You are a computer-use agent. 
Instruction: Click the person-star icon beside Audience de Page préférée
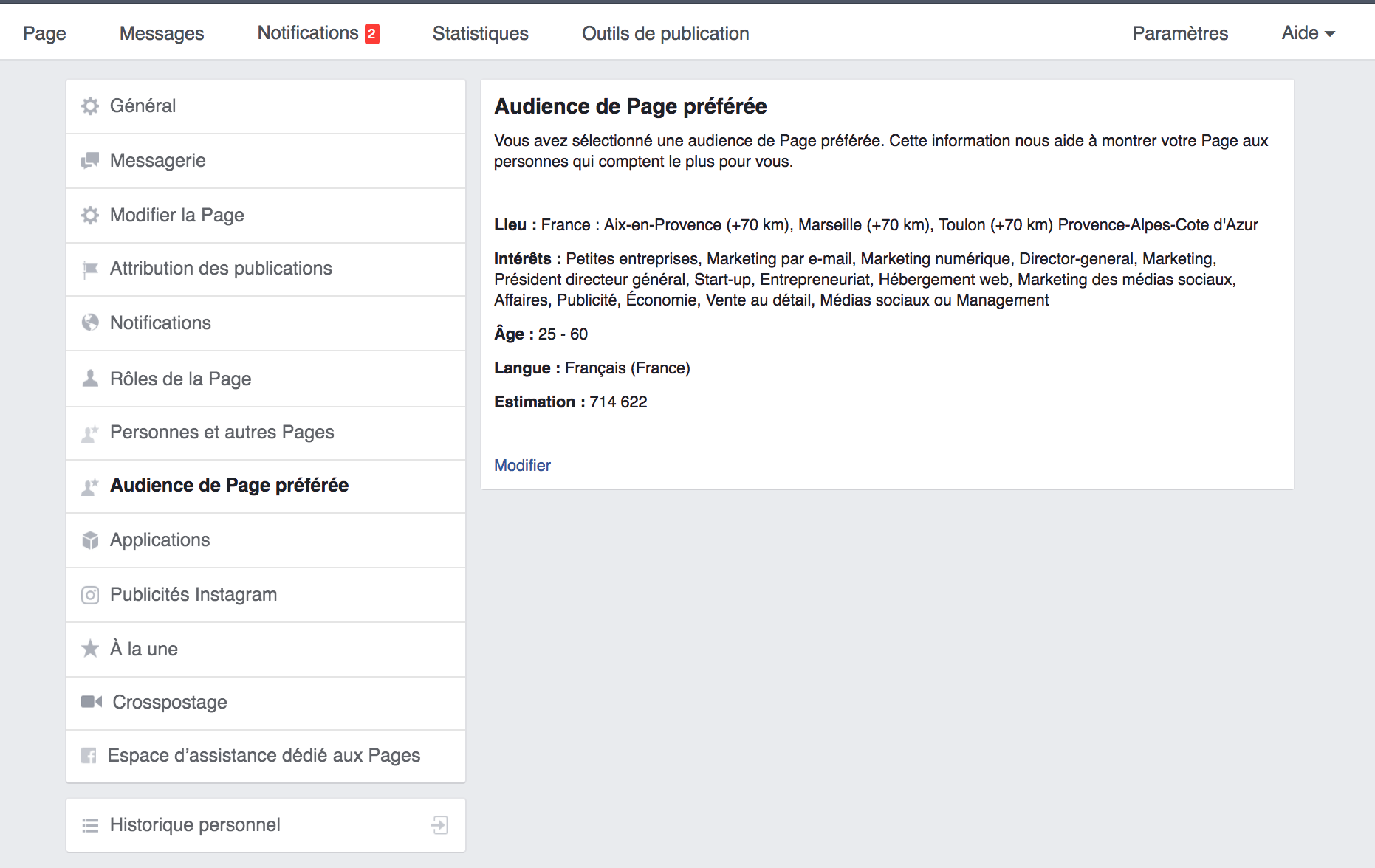tap(90, 486)
